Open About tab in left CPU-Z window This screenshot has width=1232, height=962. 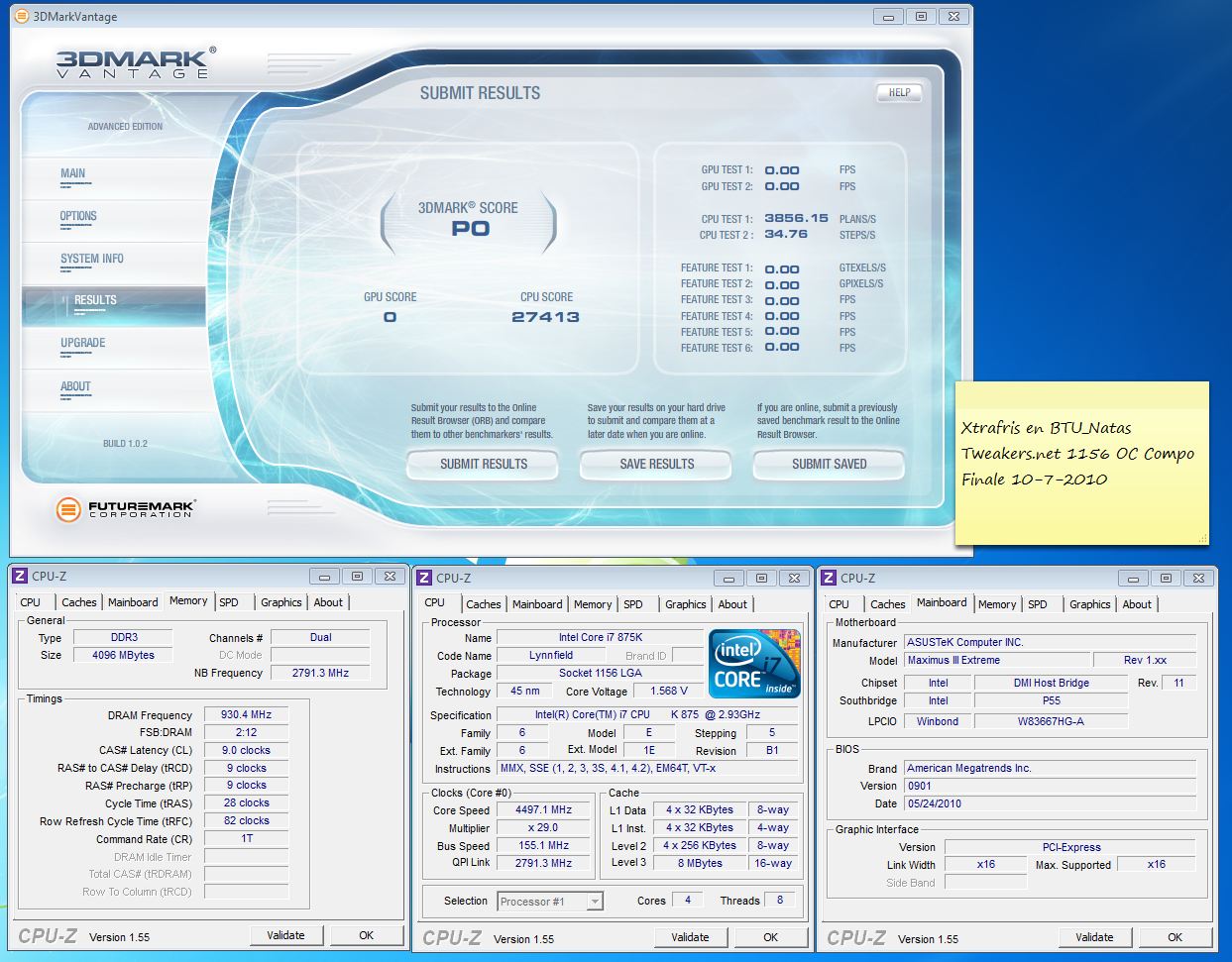(x=328, y=602)
